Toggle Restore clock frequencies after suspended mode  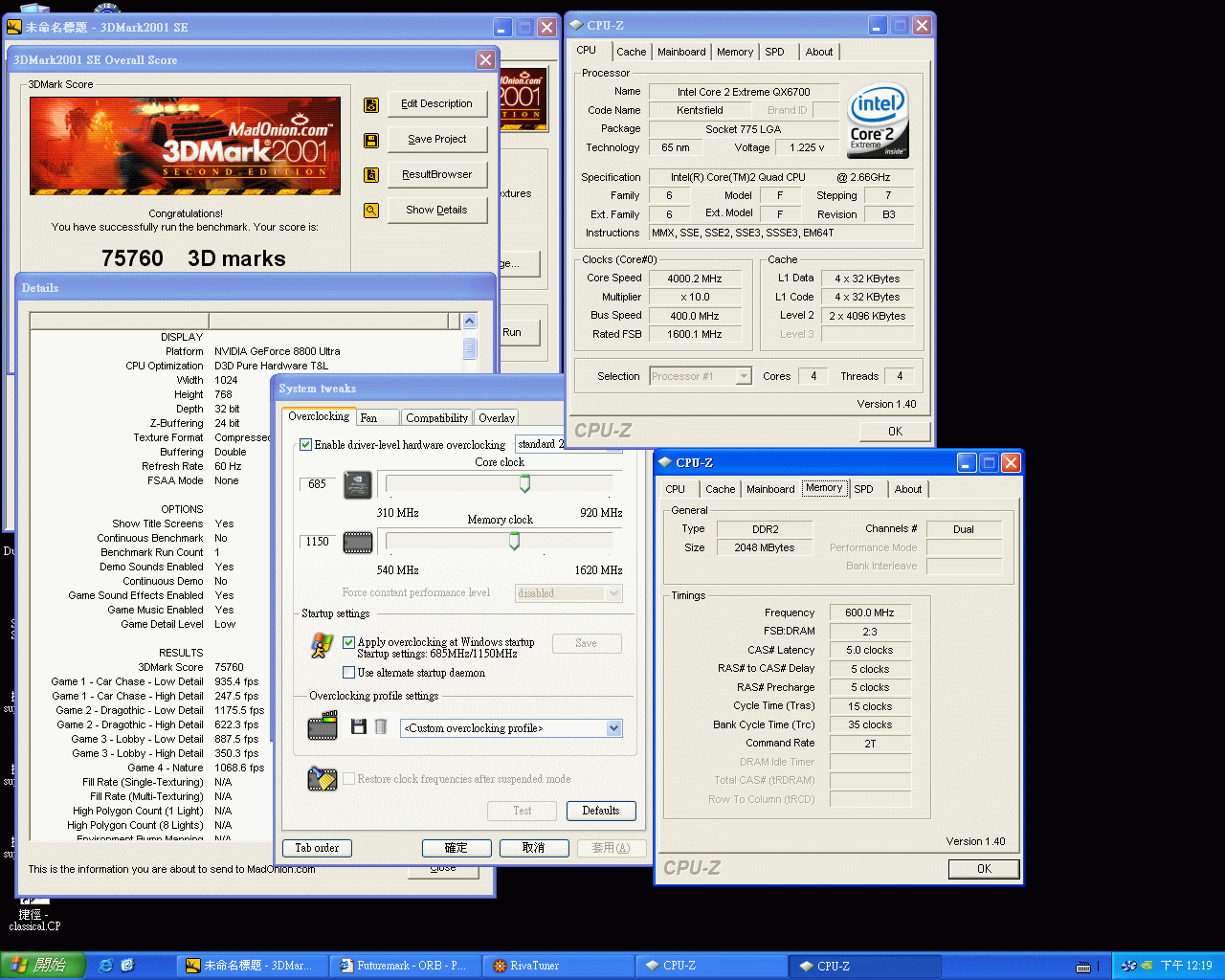coord(348,779)
